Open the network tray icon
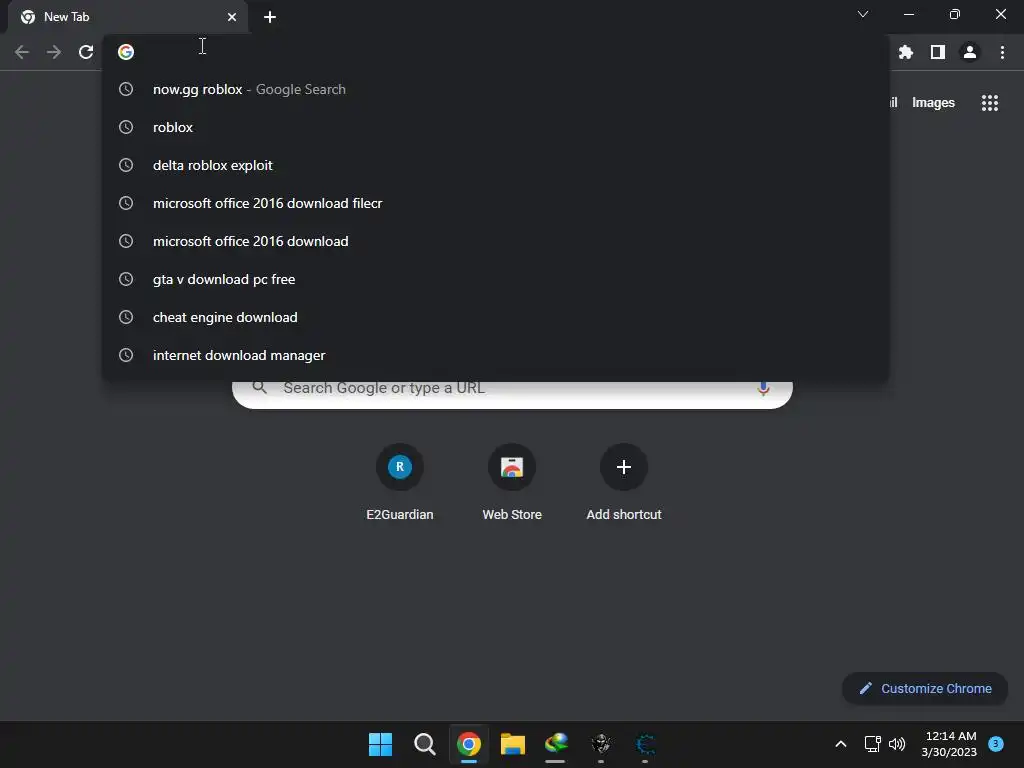The image size is (1024, 768). 872,744
